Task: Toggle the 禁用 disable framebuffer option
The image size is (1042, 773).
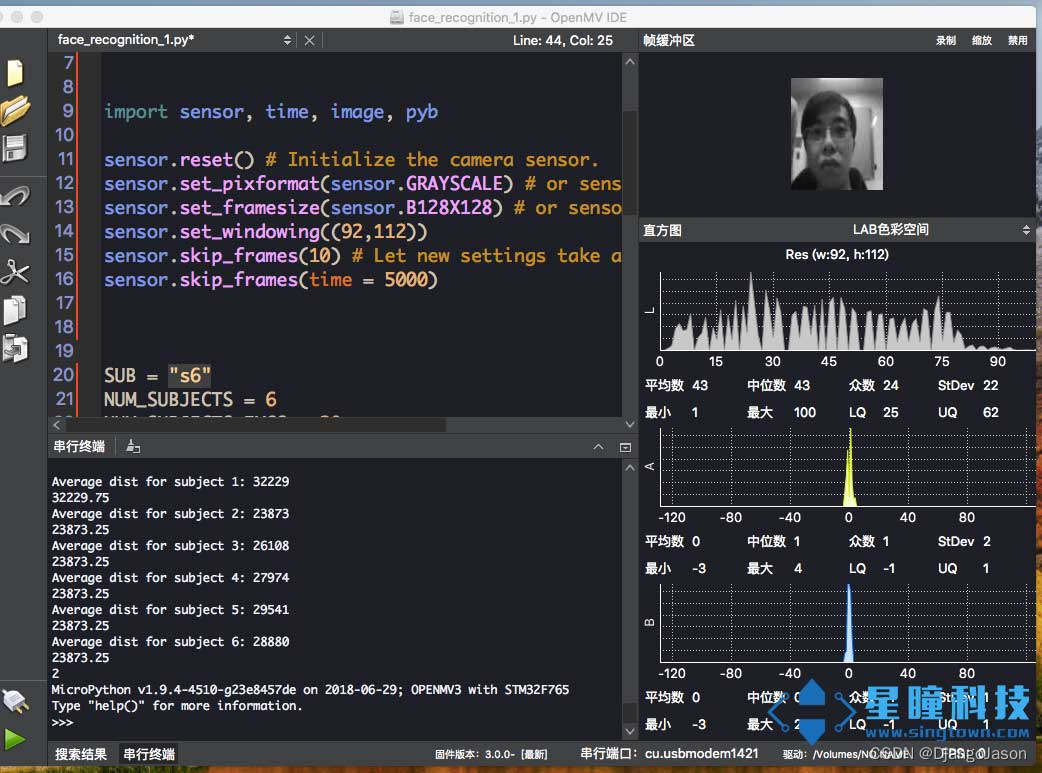Action: tap(1017, 40)
